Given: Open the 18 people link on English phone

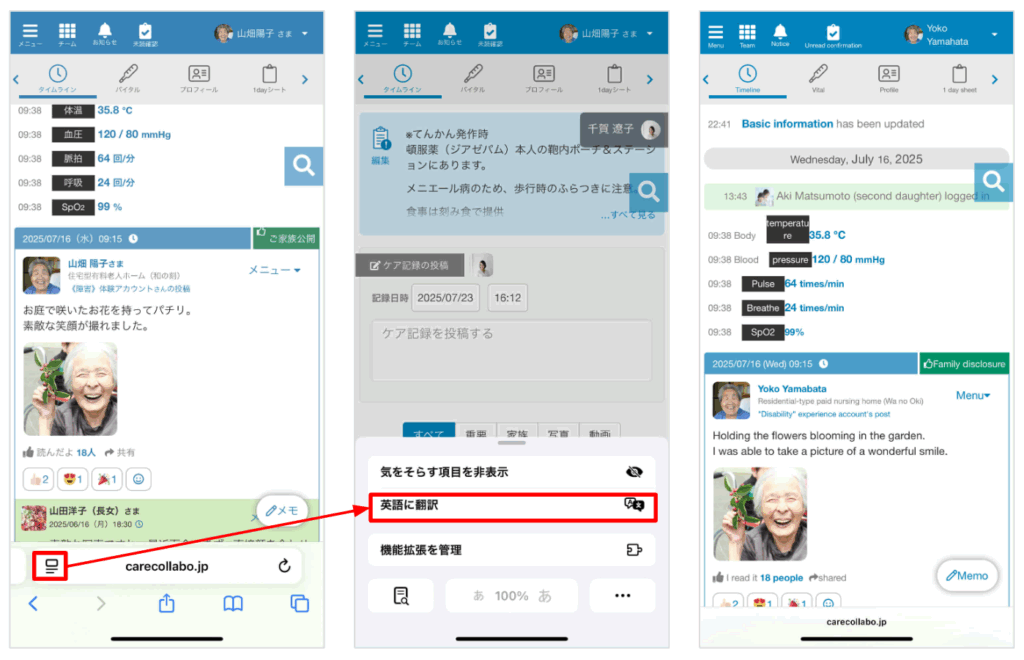Looking at the screenshot, I should coord(781,578).
